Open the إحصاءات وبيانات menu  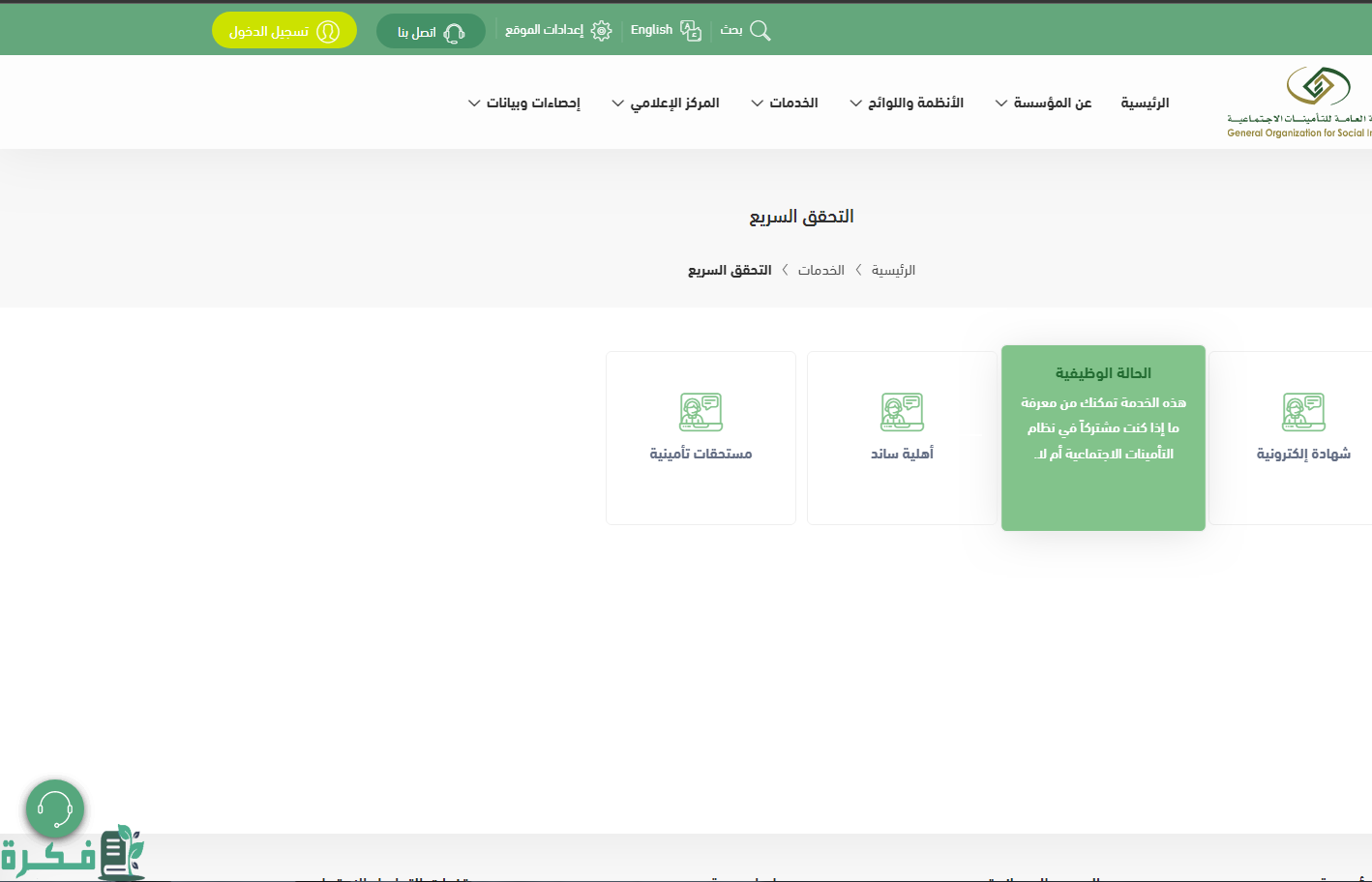point(524,103)
